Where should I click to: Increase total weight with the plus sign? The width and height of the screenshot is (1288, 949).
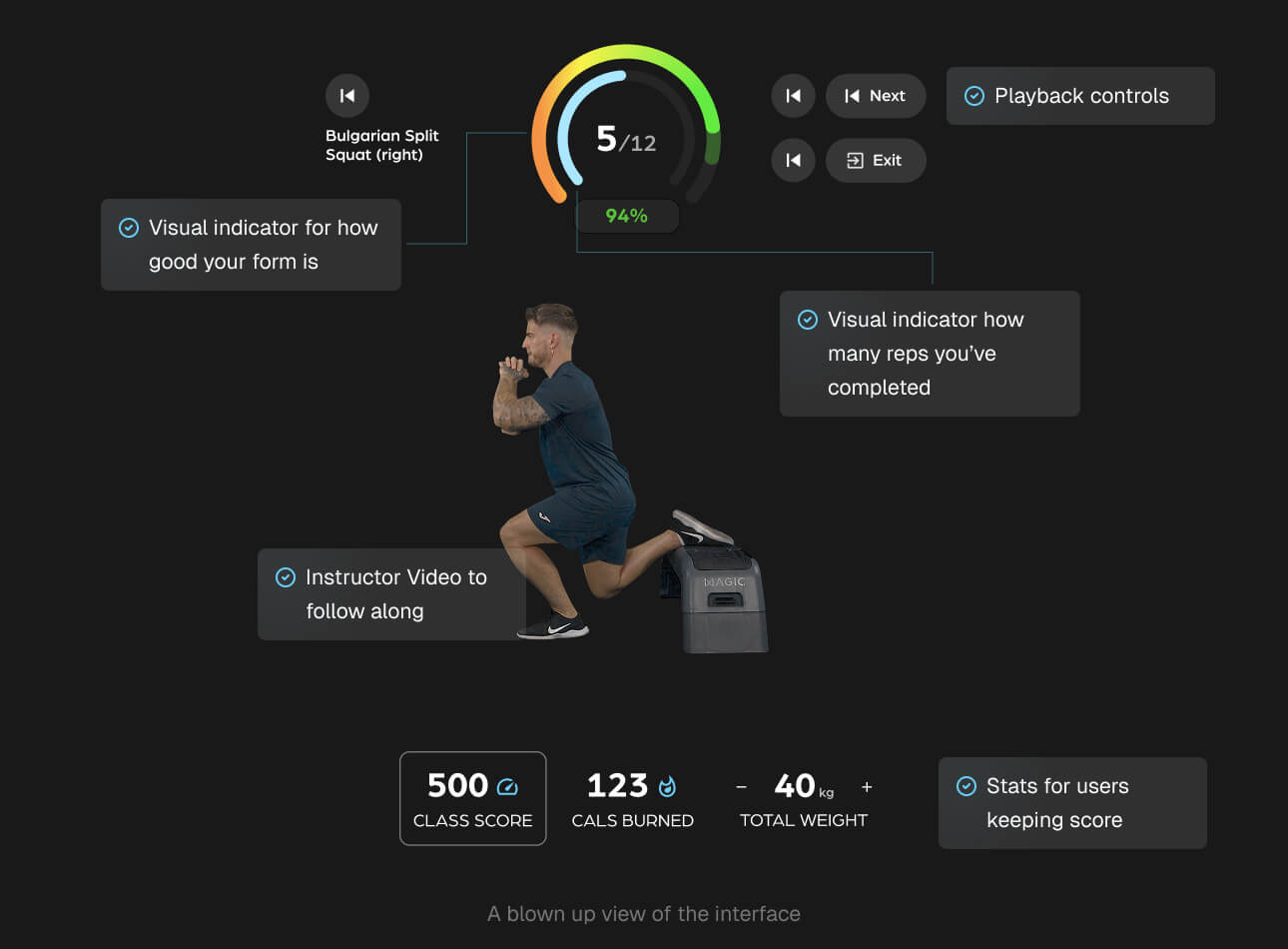867,787
